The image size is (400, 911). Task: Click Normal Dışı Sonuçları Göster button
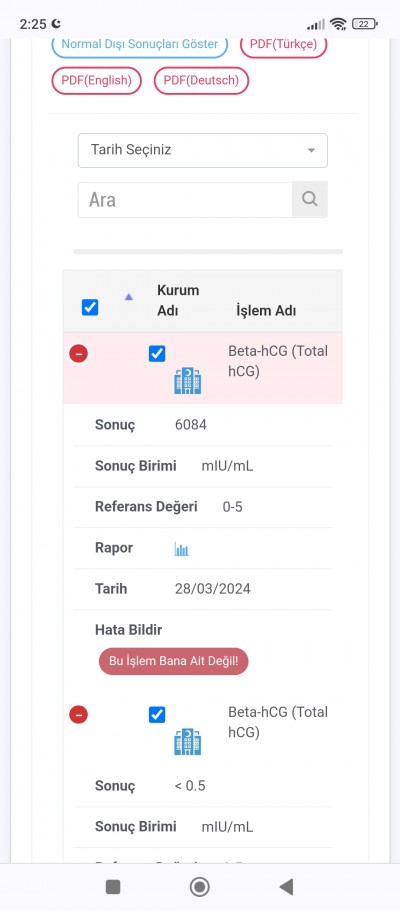coord(140,45)
